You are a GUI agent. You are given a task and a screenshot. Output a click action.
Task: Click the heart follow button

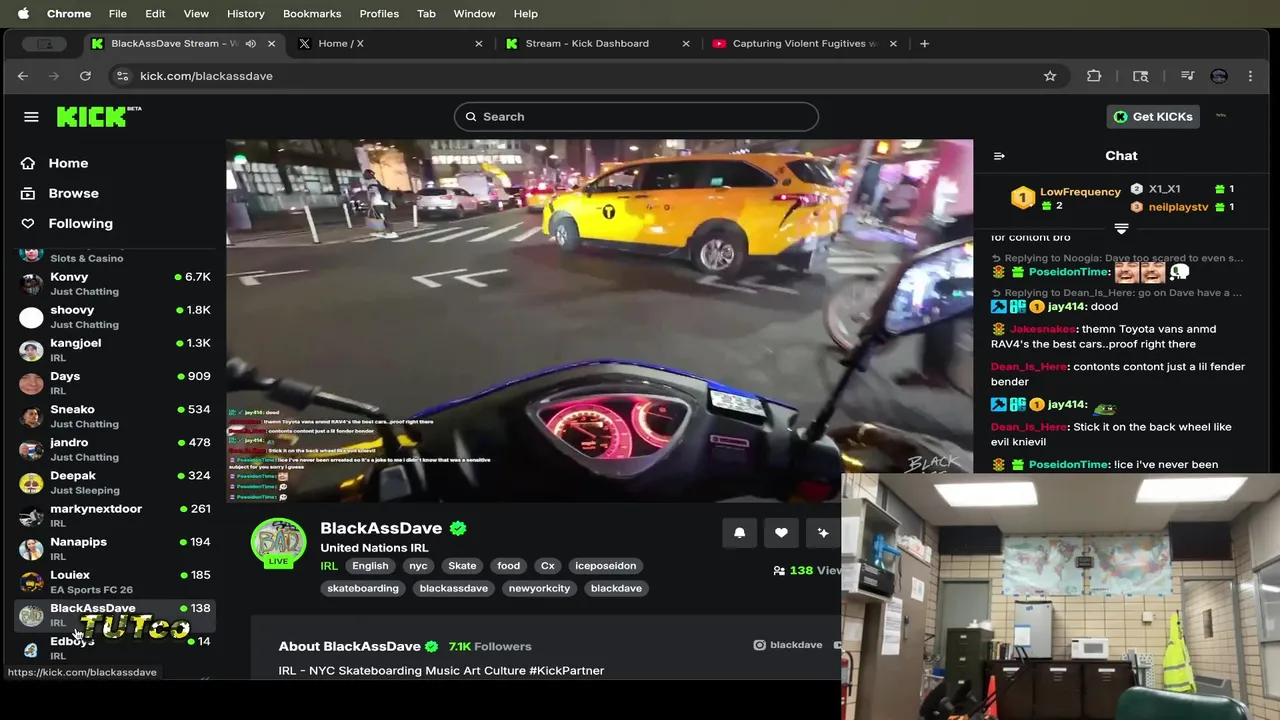click(x=781, y=533)
